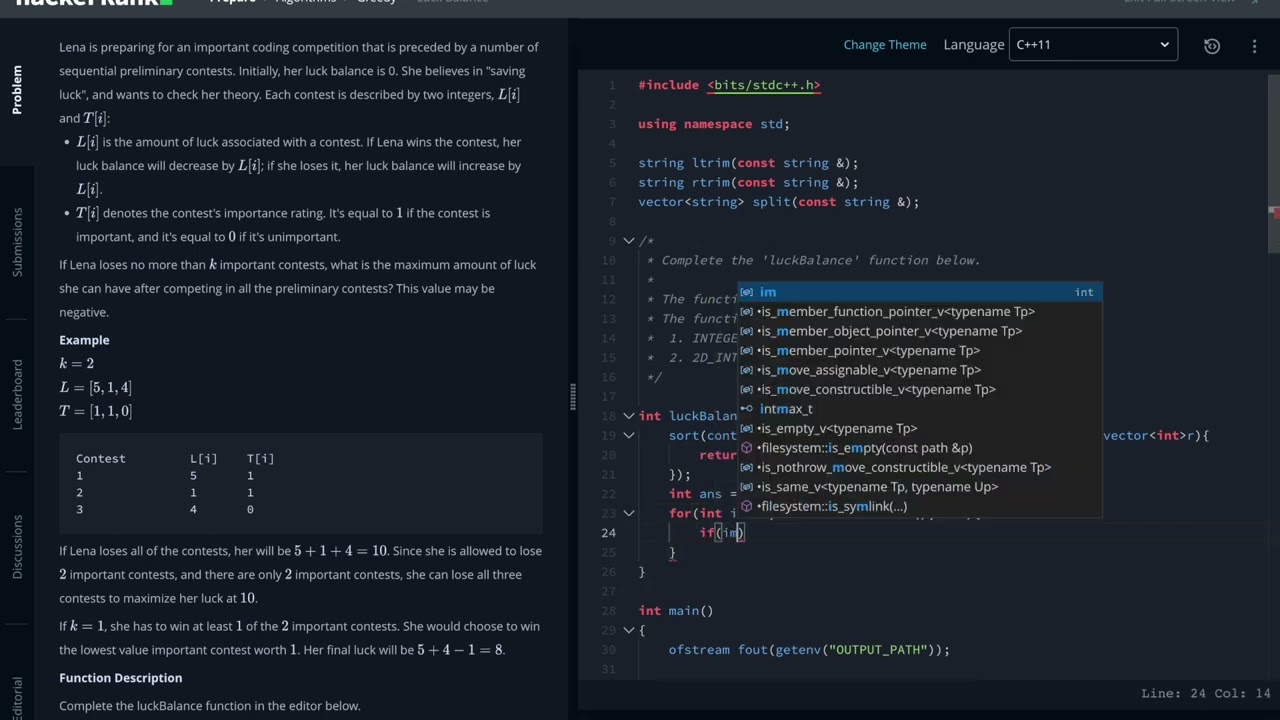
Task: Switch to the Problem side tab
Action: [x=17, y=90]
